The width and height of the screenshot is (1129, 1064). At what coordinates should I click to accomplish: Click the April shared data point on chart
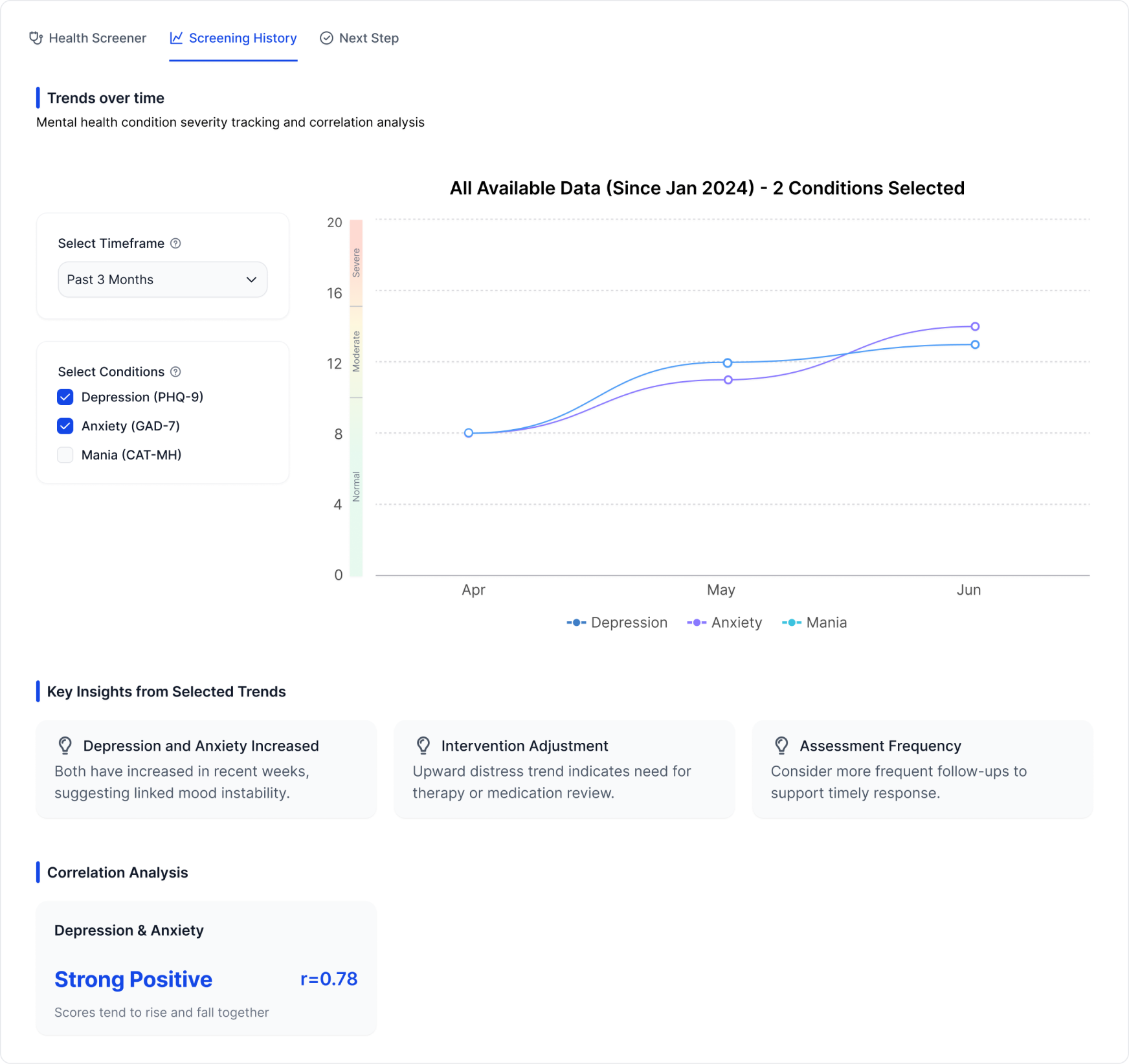(x=469, y=433)
